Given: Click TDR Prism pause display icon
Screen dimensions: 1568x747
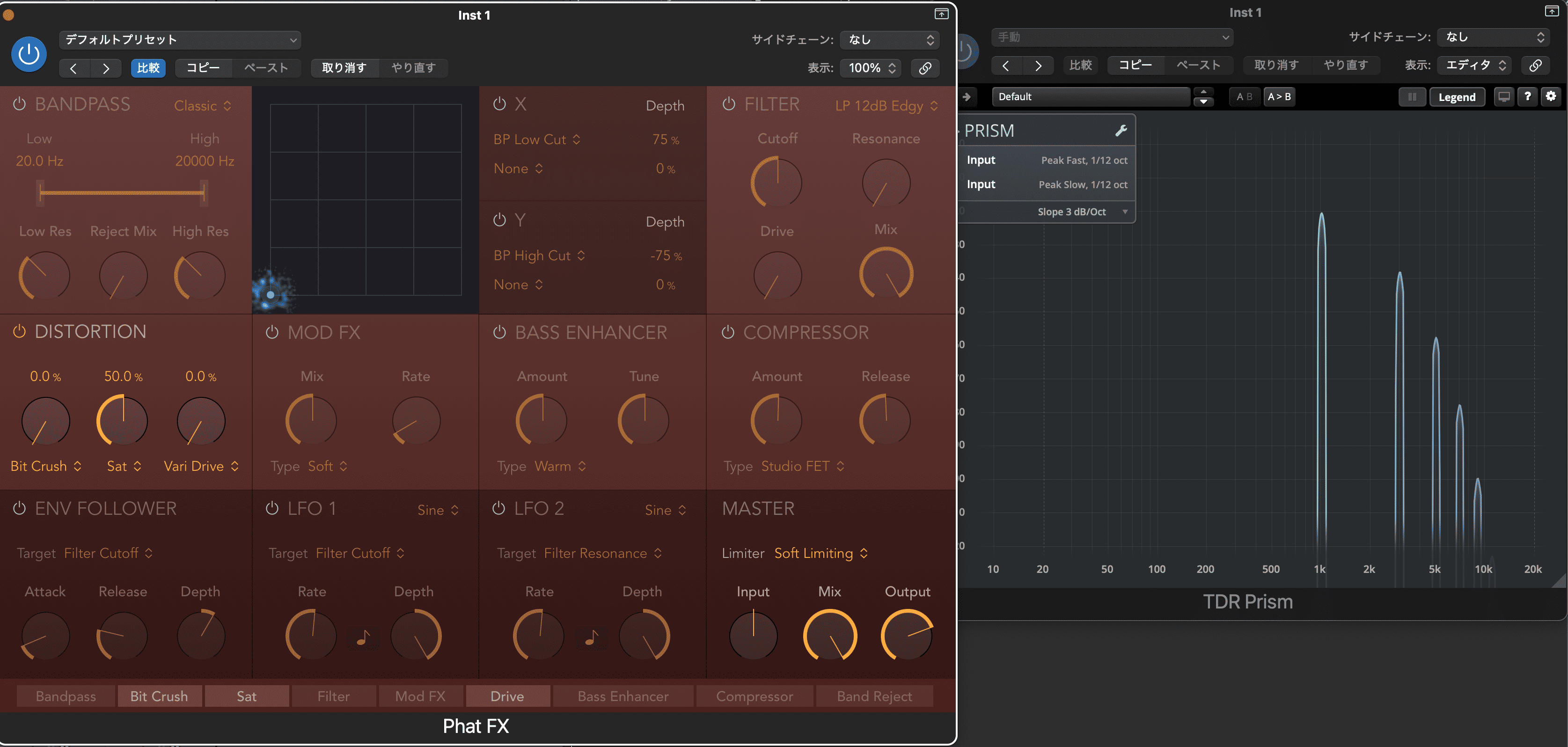Looking at the screenshot, I should pyautogui.click(x=1412, y=97).
